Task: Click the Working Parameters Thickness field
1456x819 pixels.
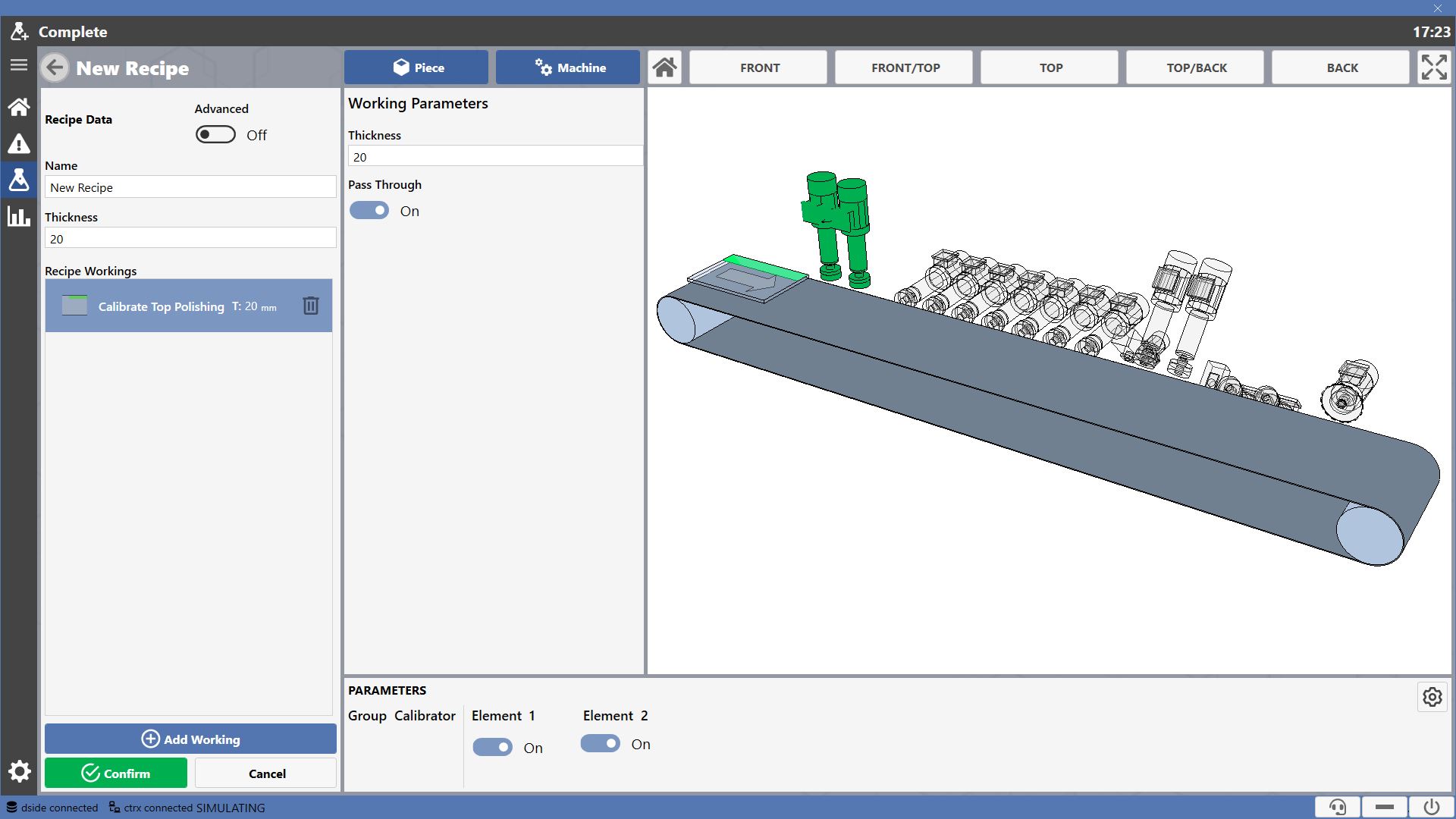Action: (495, 156)
